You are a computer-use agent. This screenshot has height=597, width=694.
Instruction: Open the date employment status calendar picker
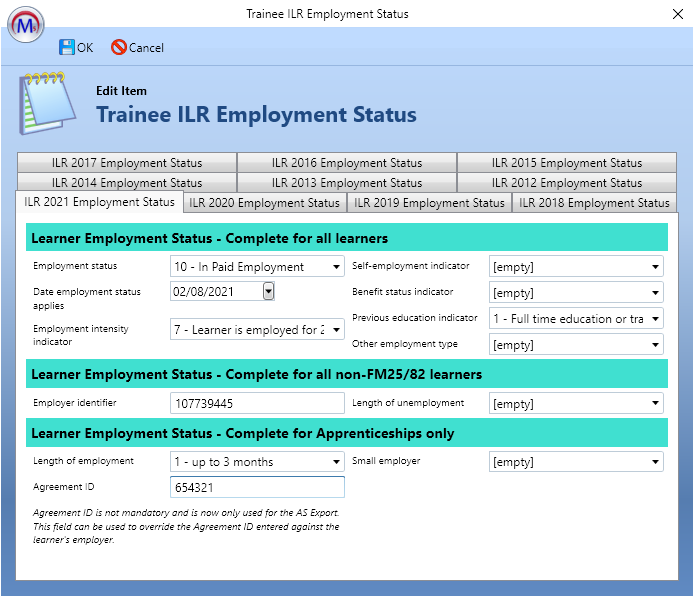coord(268,292)
